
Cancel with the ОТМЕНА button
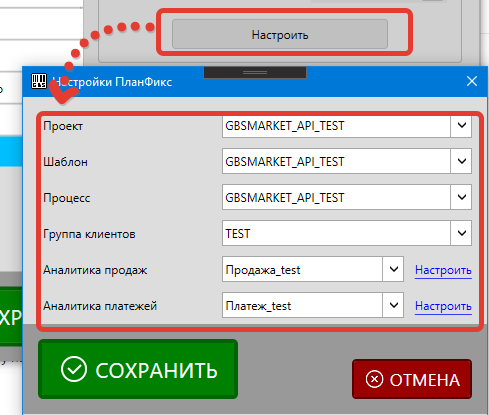412,379
